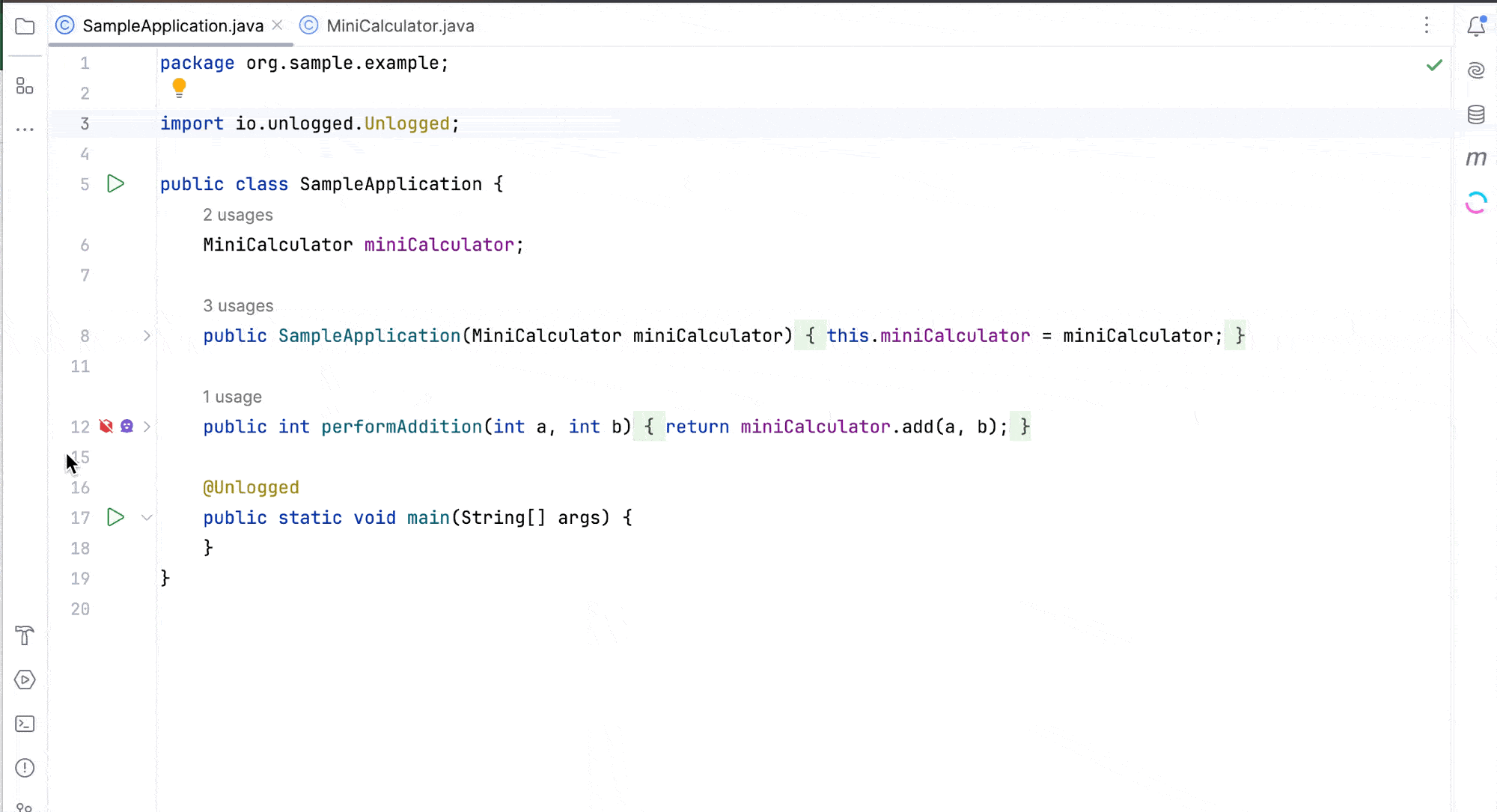Expand the folded code on line 8
The width and height of the screenshot is (1497, 812).
147,336
